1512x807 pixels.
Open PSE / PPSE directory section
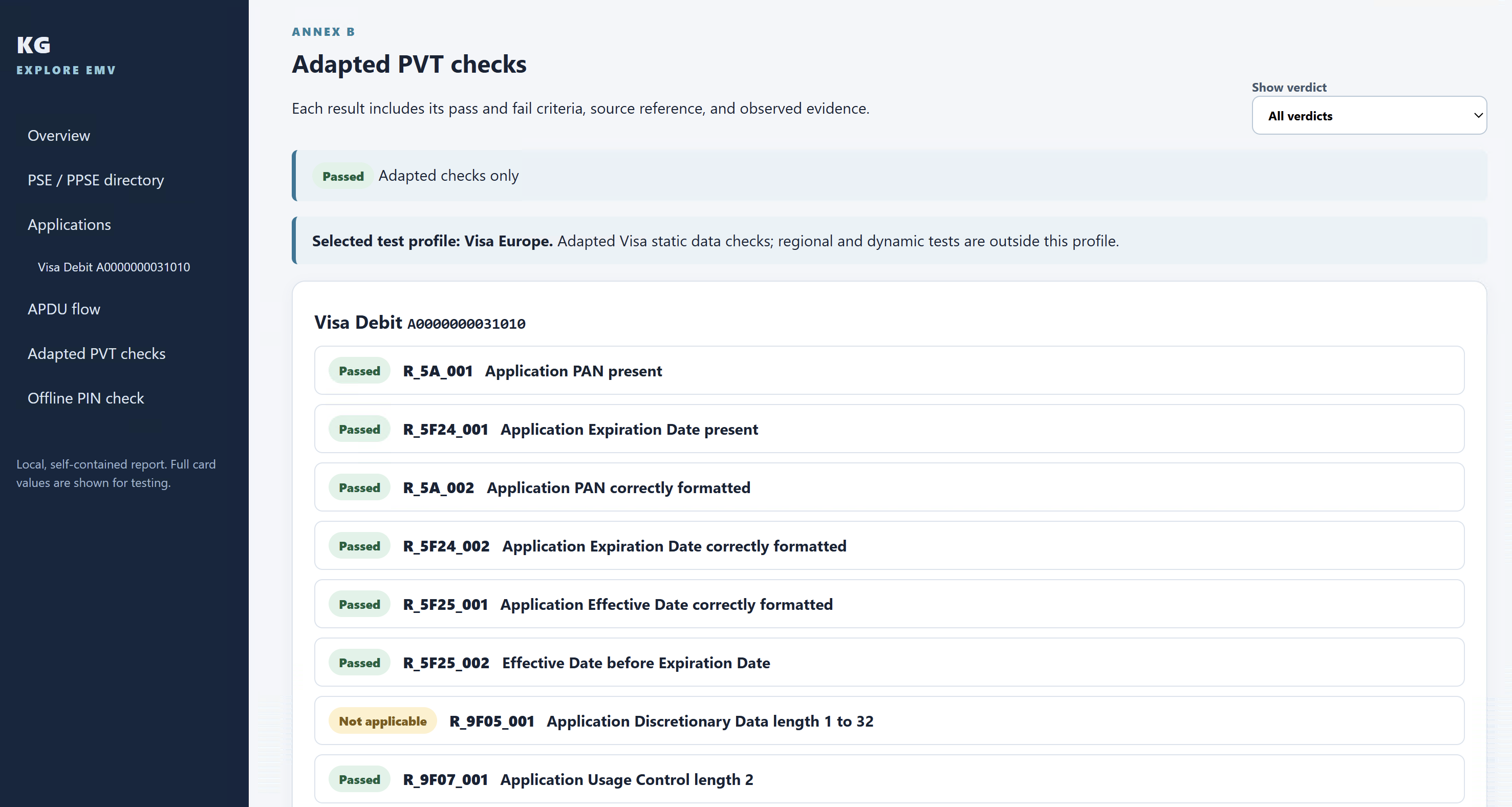coord(96,180)
